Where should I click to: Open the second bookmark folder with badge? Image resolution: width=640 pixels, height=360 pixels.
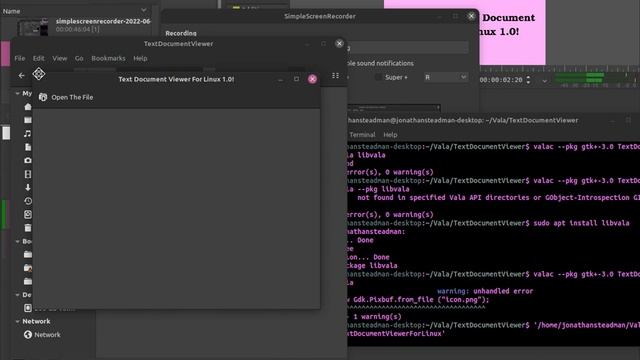point(27,268)
